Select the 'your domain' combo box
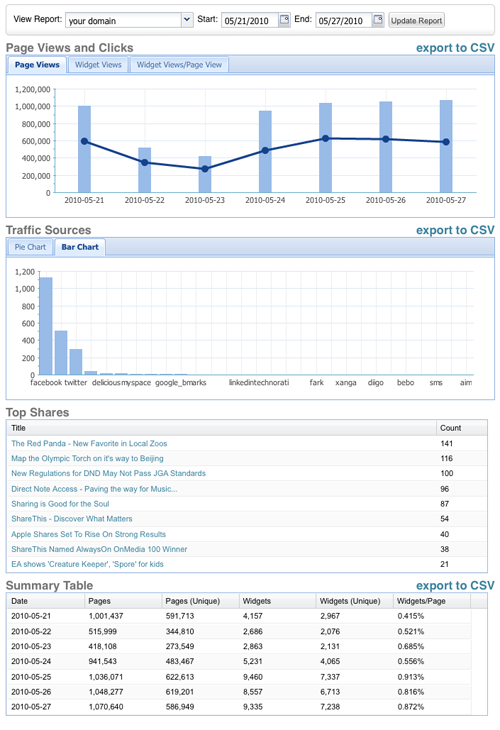Screen dimensions: 500x730 click(129, 20)
